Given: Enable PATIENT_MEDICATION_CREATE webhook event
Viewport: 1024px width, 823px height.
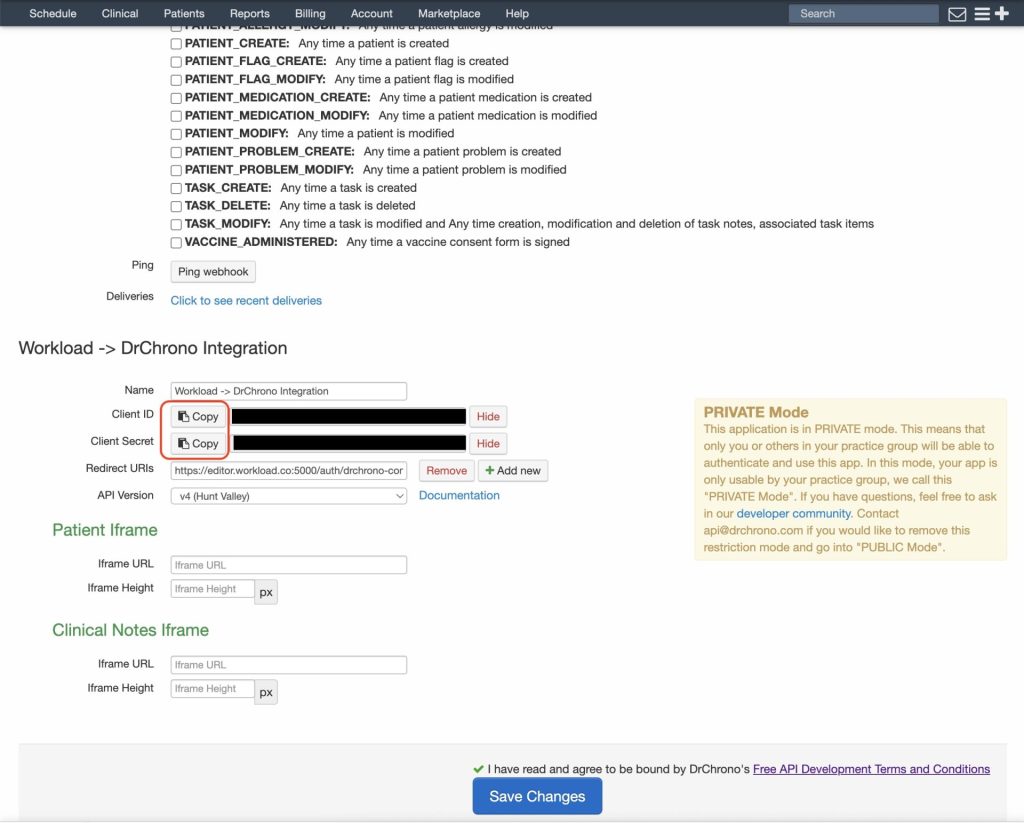Looking at the screenshot, I should point(176,98).
